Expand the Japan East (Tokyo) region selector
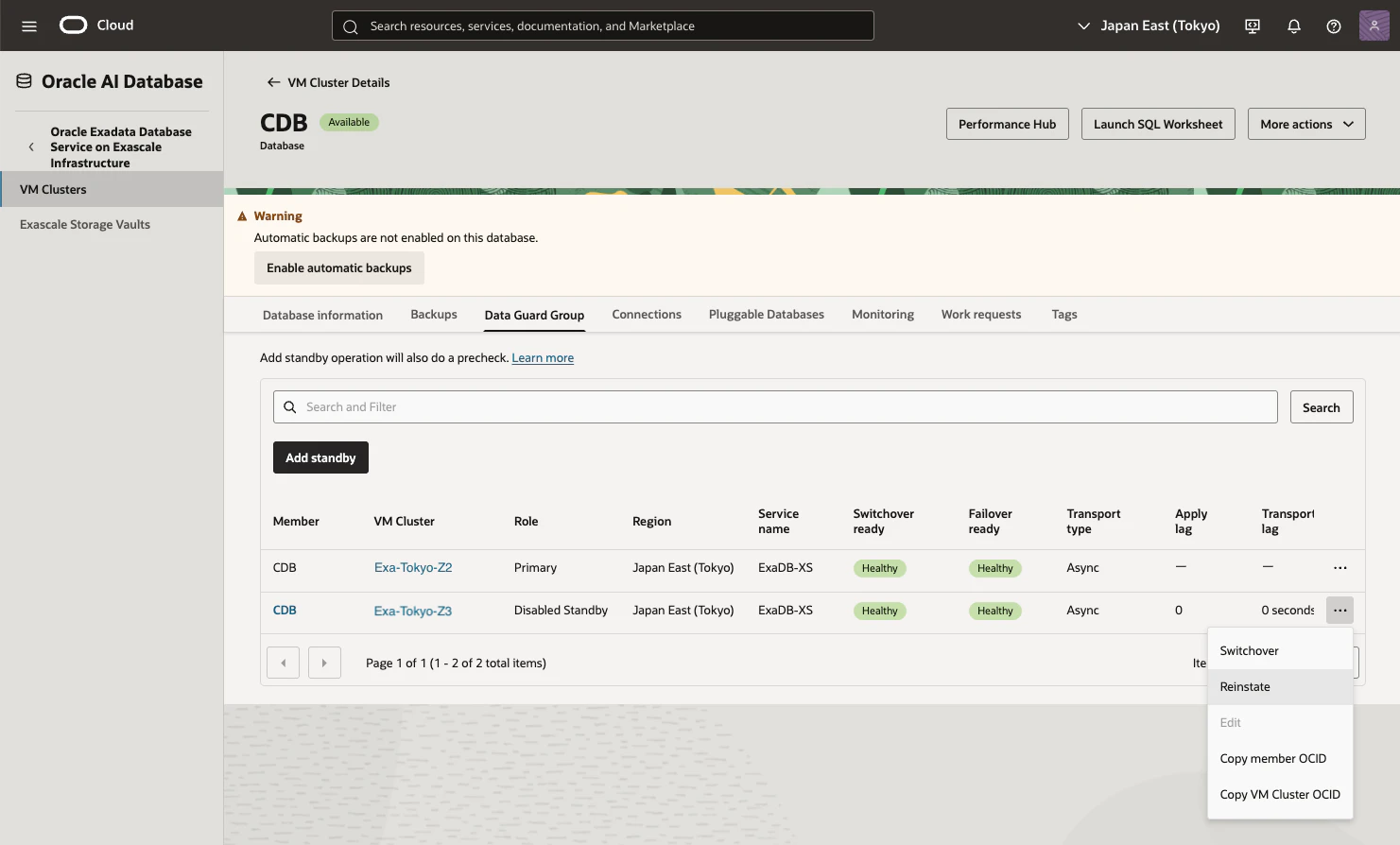 1149,26
